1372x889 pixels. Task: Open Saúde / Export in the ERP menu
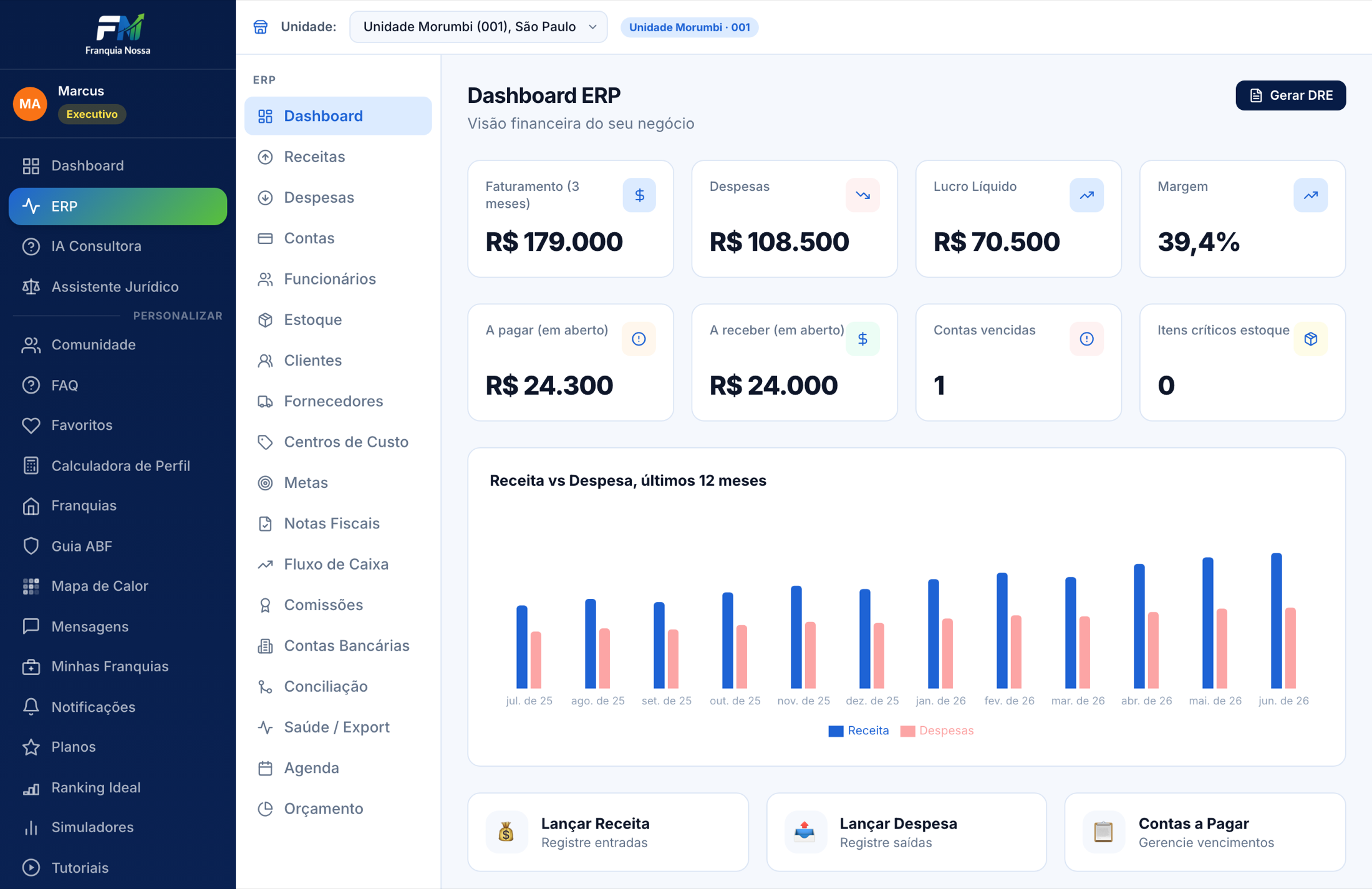click(338, 727)
